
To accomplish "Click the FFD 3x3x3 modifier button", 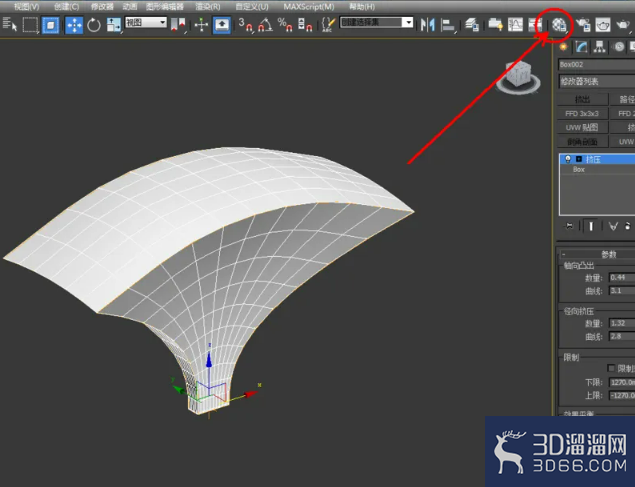I will point(582,114).
